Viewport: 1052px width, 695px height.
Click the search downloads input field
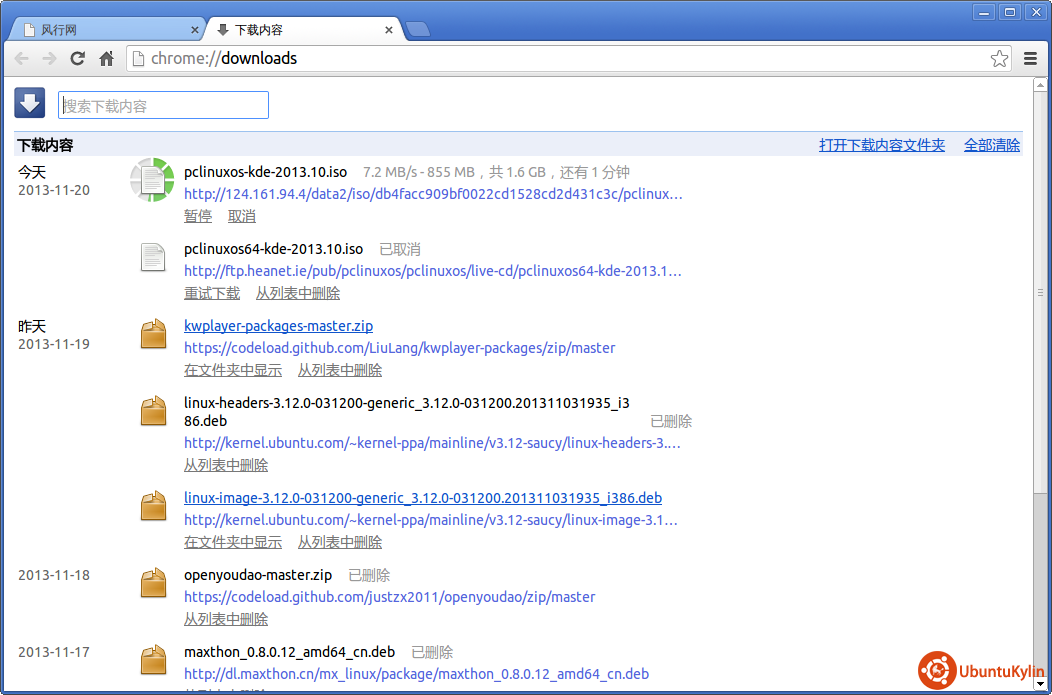pyautogui.click(x=164, y=105)
